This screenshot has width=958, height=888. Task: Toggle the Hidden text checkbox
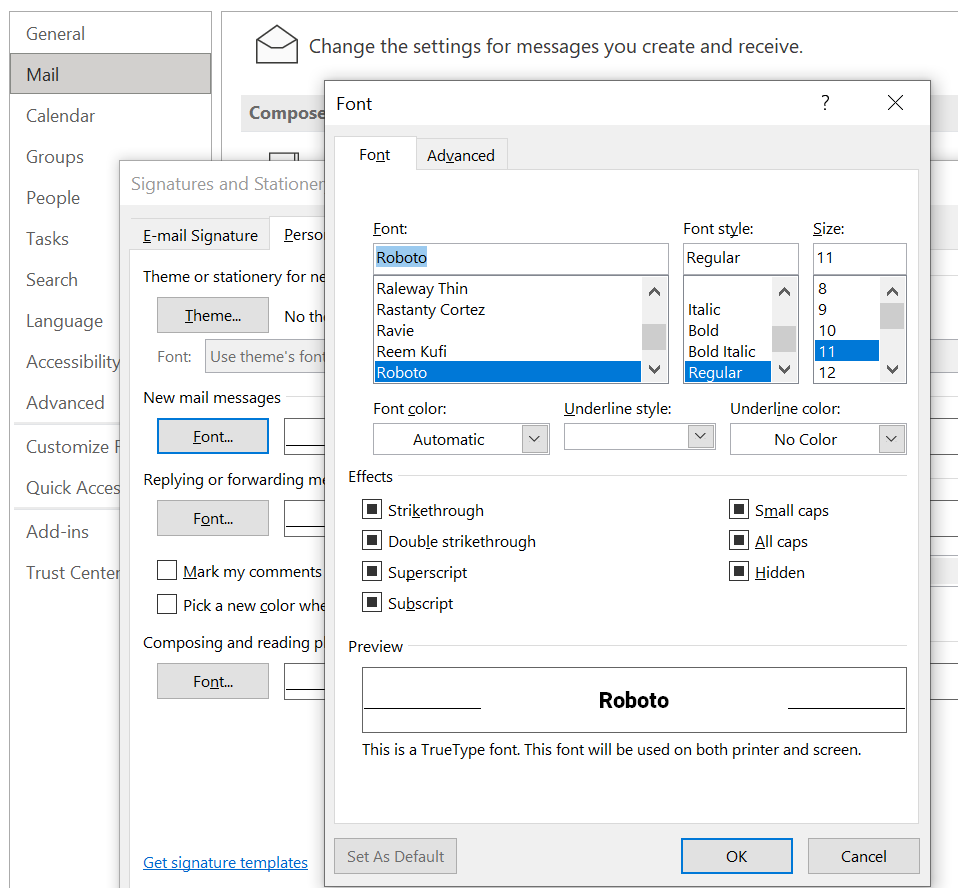pos(739,571)
